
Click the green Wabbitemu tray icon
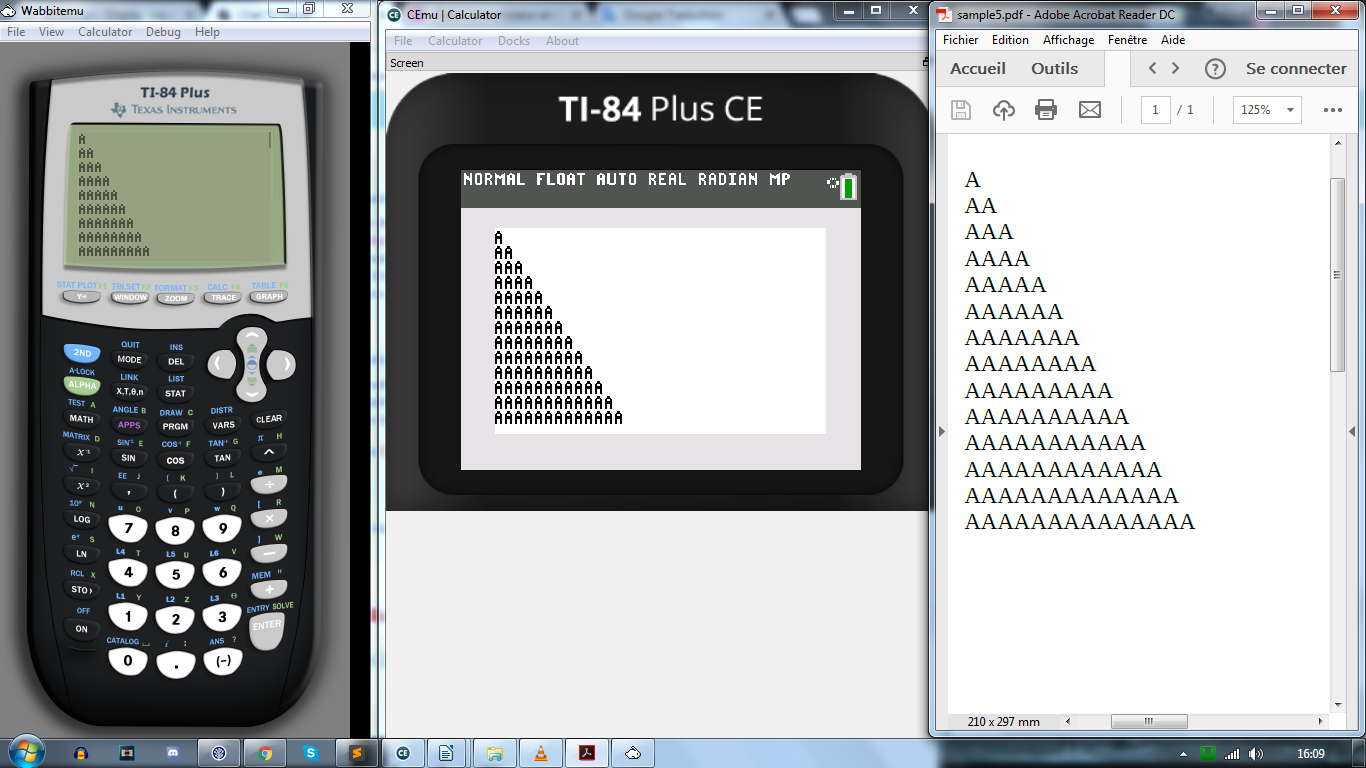[1208, 753]
